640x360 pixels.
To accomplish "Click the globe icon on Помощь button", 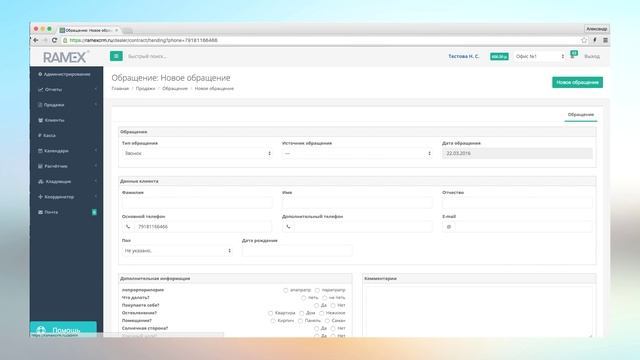I will (41, 330).
